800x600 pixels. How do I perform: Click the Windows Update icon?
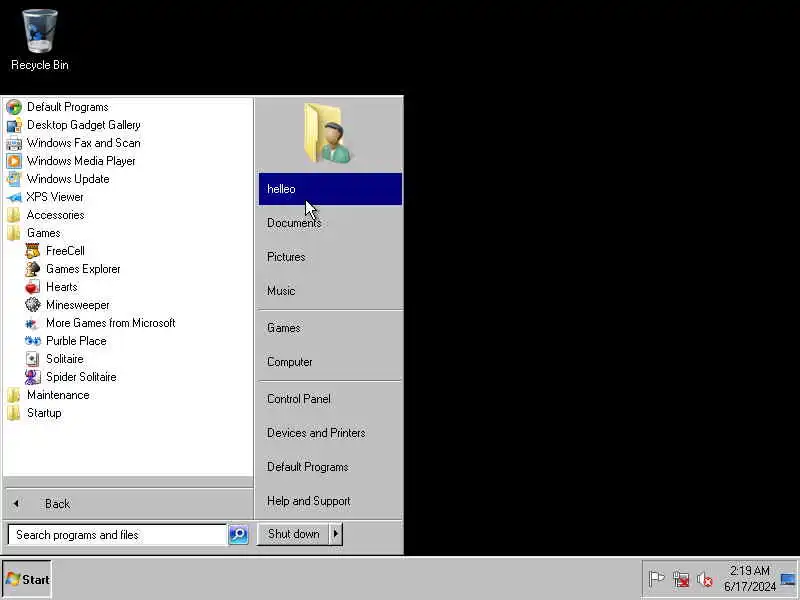[14, 179]
